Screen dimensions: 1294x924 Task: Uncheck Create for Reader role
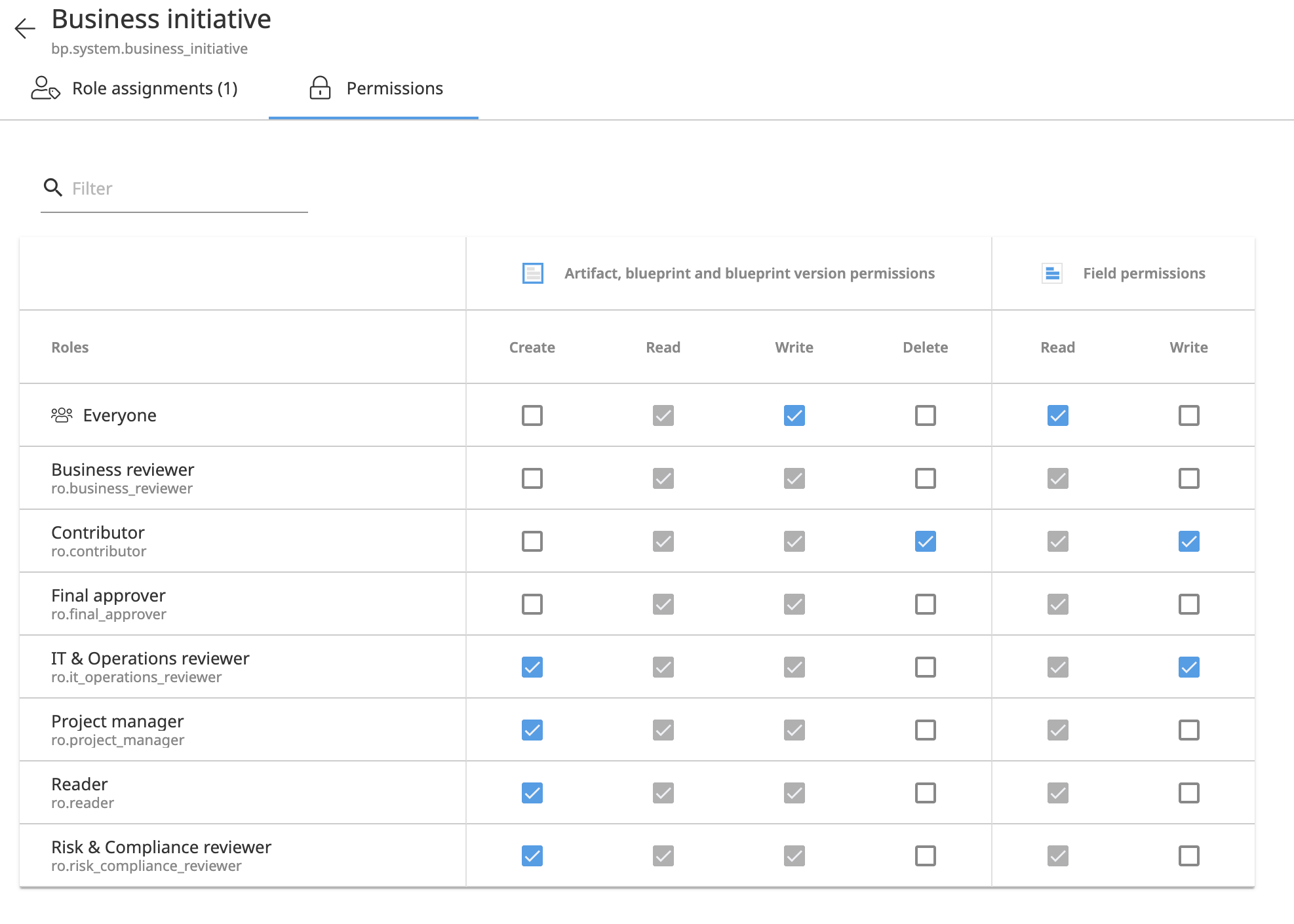[x=532, y=793]
